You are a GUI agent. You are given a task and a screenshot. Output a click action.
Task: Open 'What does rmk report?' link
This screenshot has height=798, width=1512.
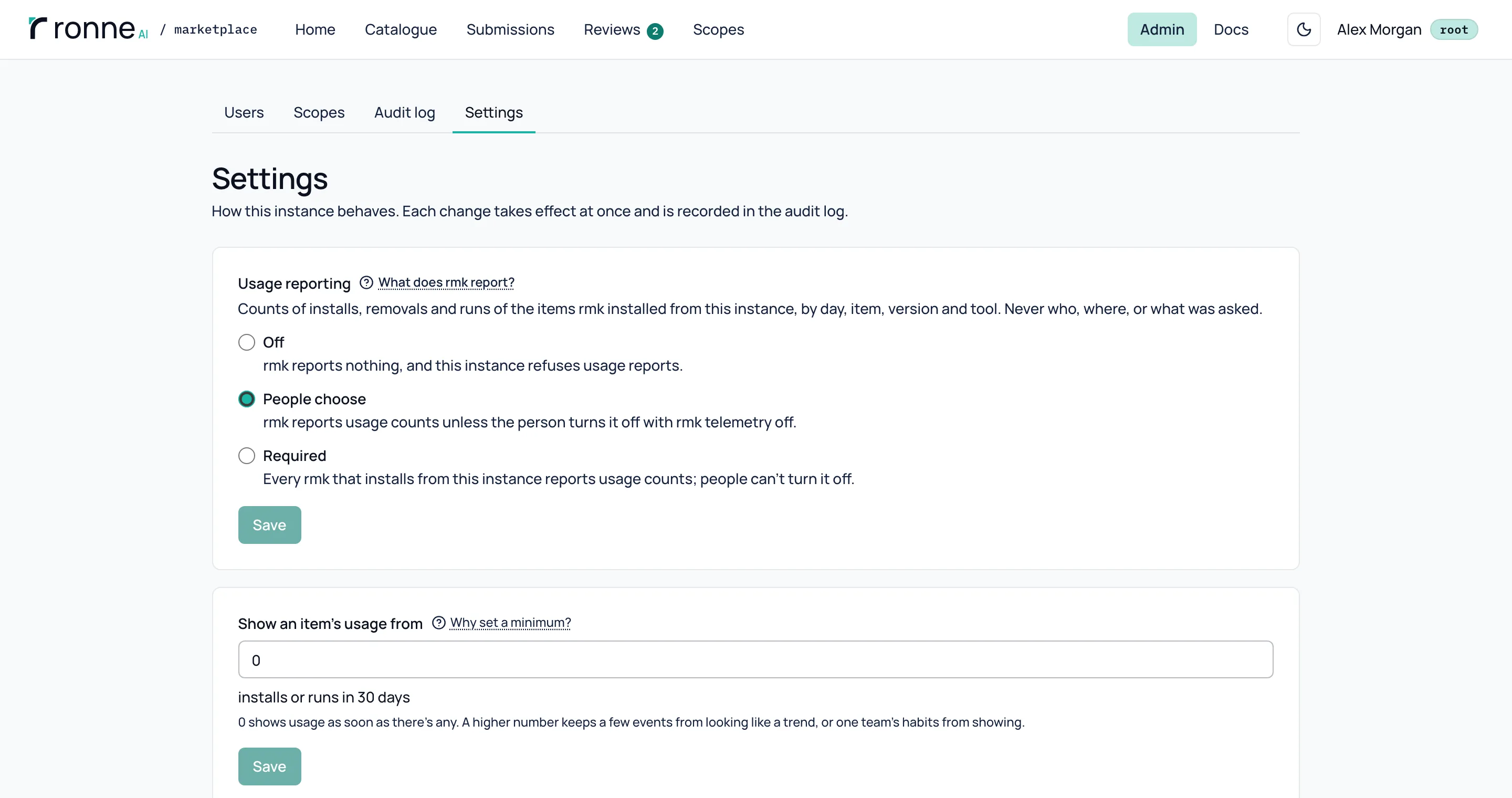tap(446, 282)
